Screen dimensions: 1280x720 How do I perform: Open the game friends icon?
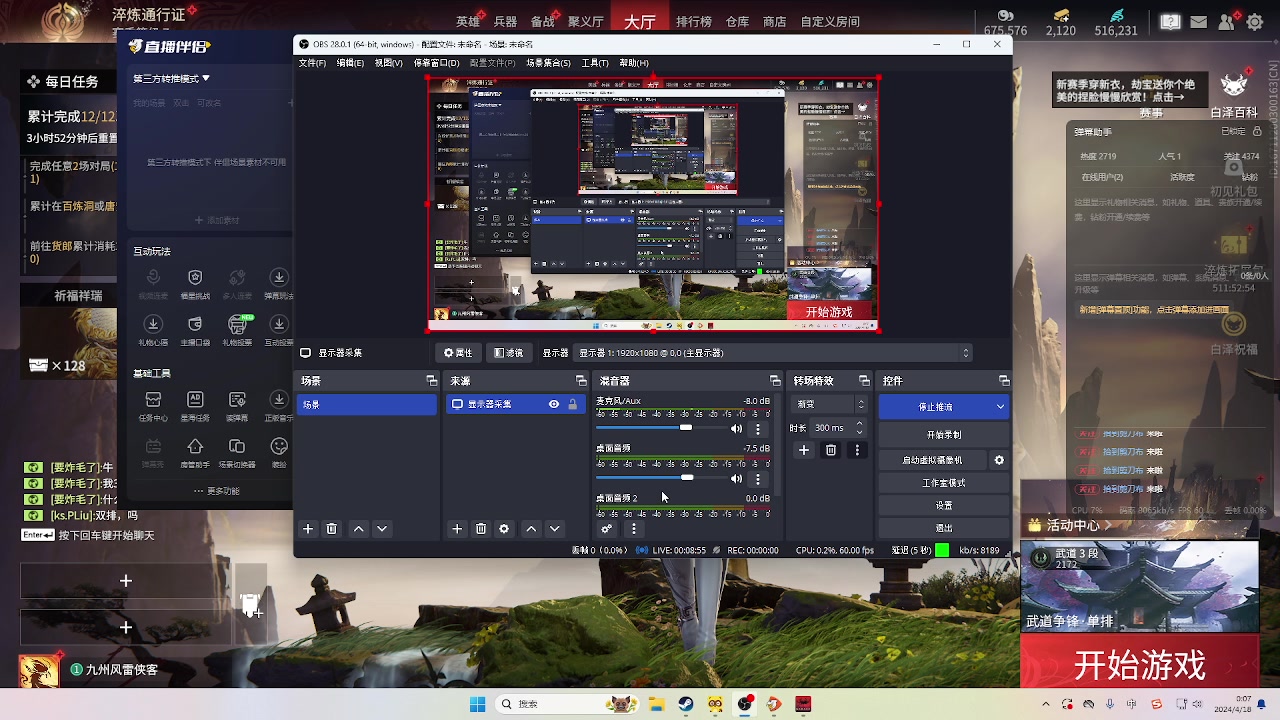[x=1227, y=22]
